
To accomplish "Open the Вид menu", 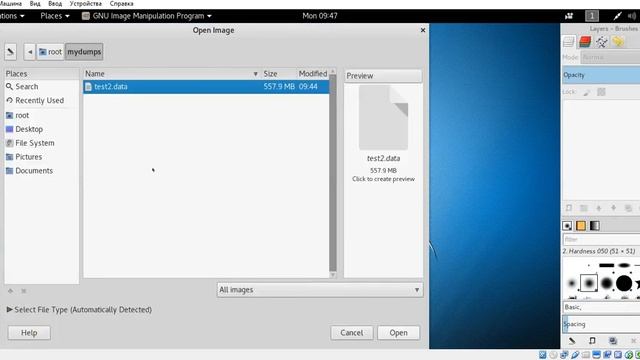I will (x=35, y=4).
